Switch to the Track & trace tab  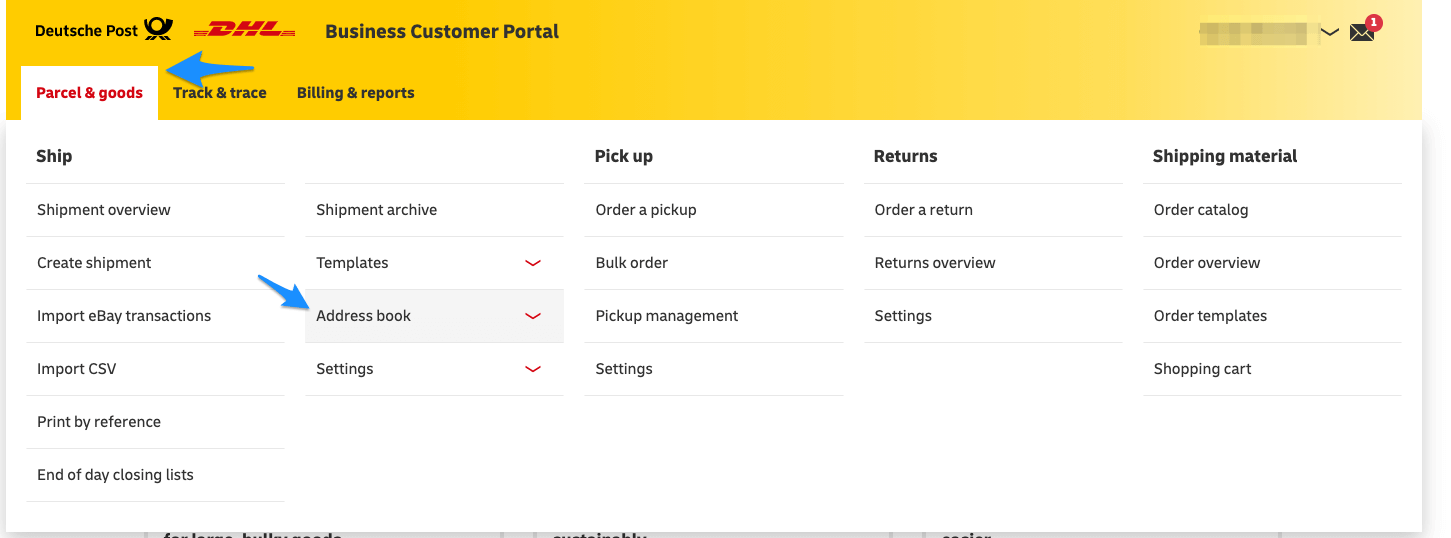tap(220, 93)
